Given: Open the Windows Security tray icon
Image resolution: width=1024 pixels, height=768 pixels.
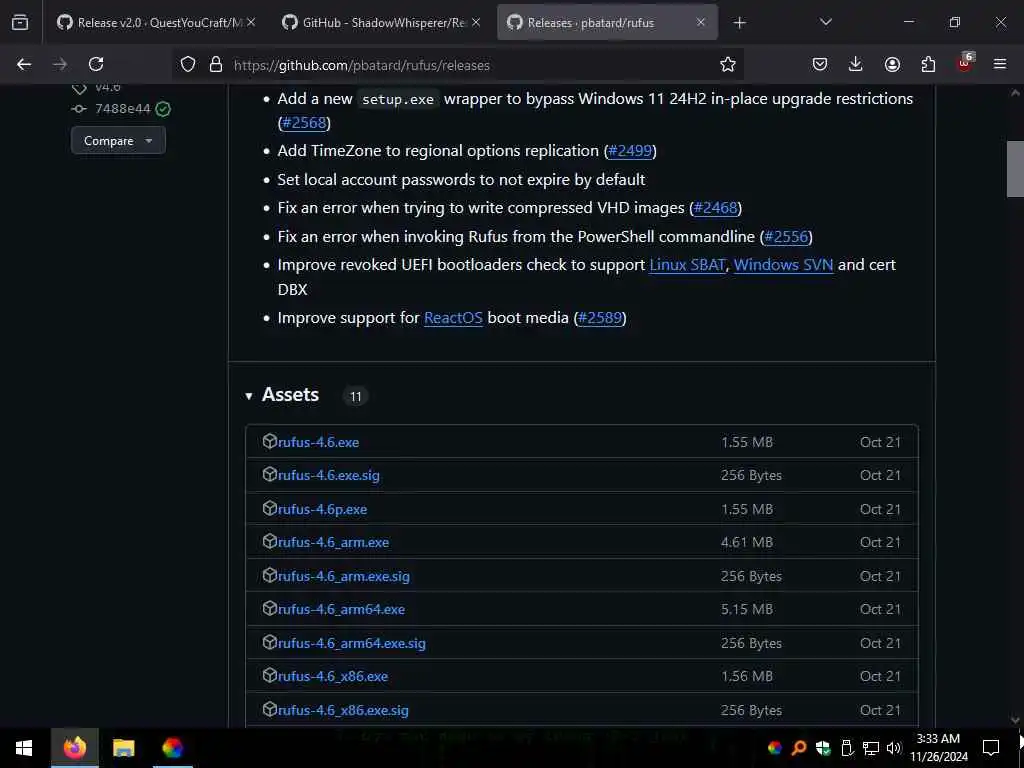Looking at the screenshot, I should click(823, 748).
